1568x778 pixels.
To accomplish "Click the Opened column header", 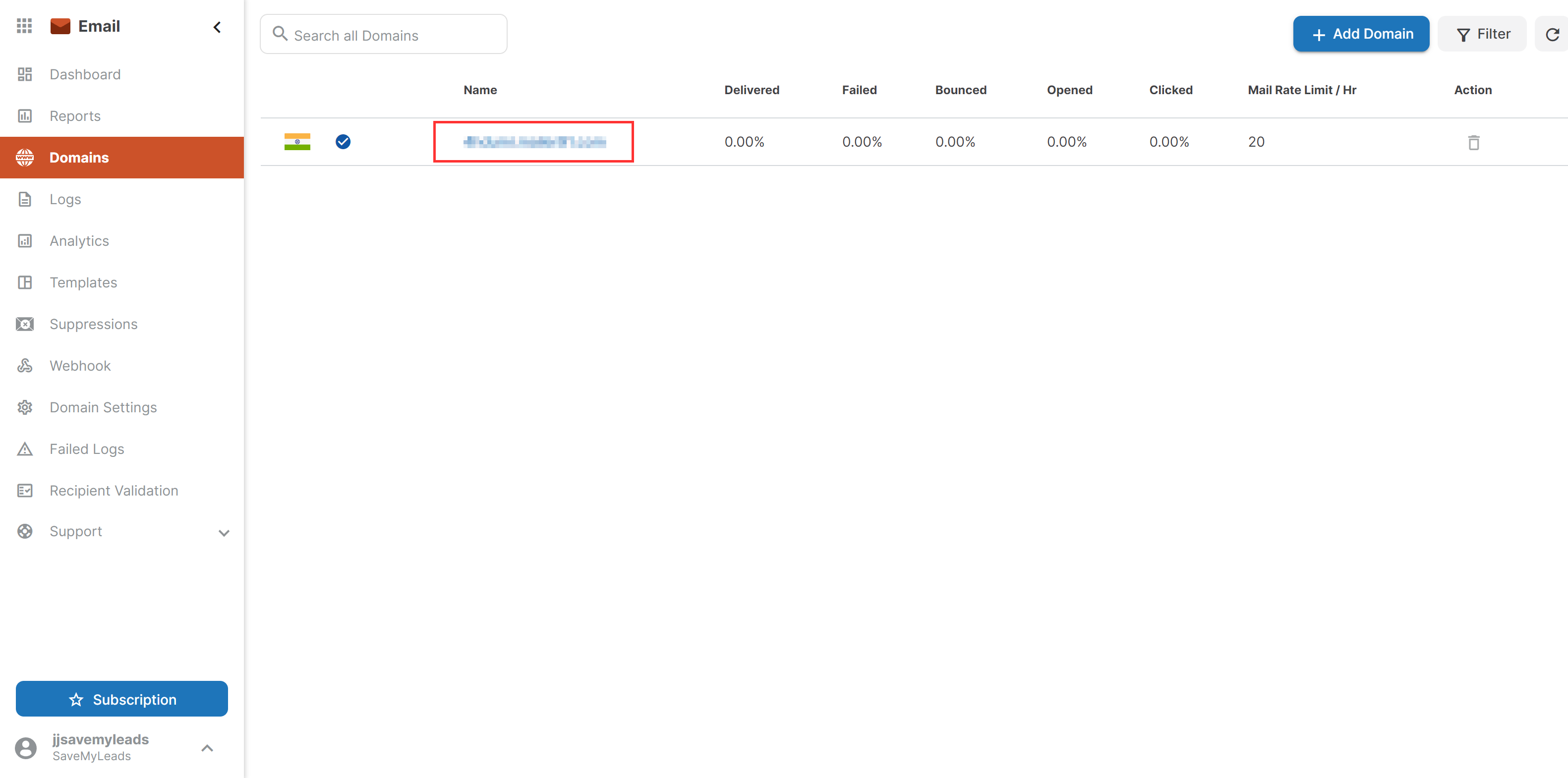I will click(x=1069, y=90).
